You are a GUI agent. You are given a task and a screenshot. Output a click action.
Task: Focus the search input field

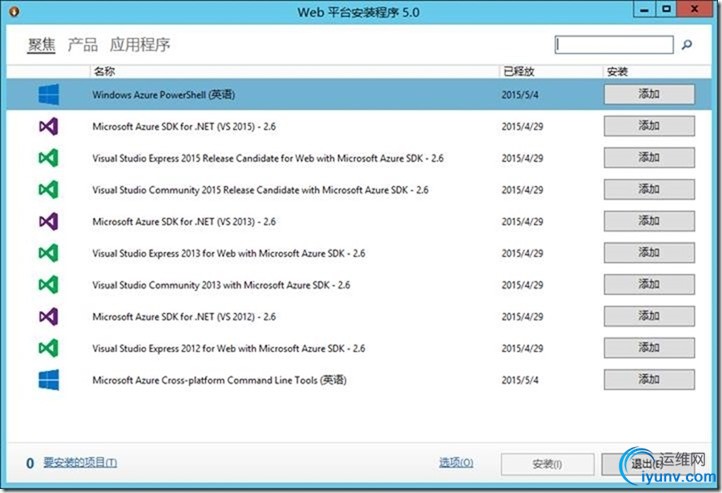pyautogui.click(x=614, y=45)
